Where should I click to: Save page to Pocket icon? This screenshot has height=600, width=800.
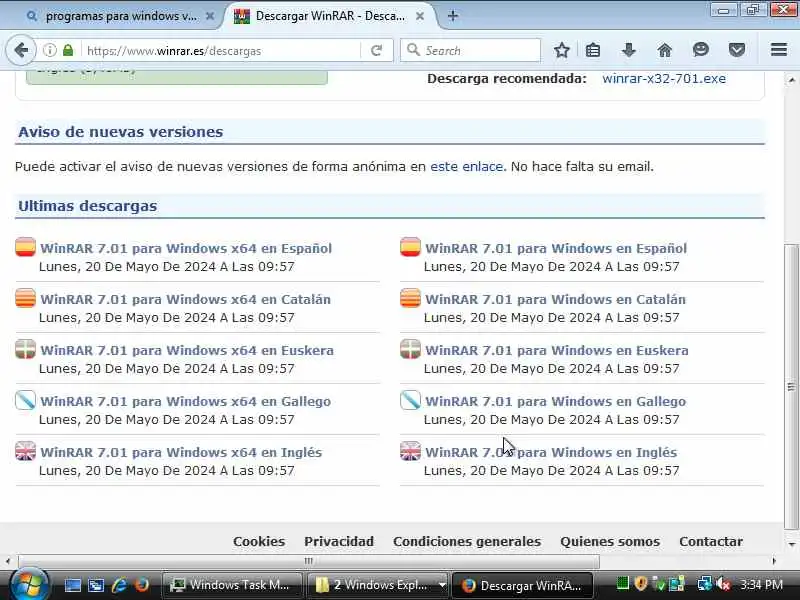[737, 50]
